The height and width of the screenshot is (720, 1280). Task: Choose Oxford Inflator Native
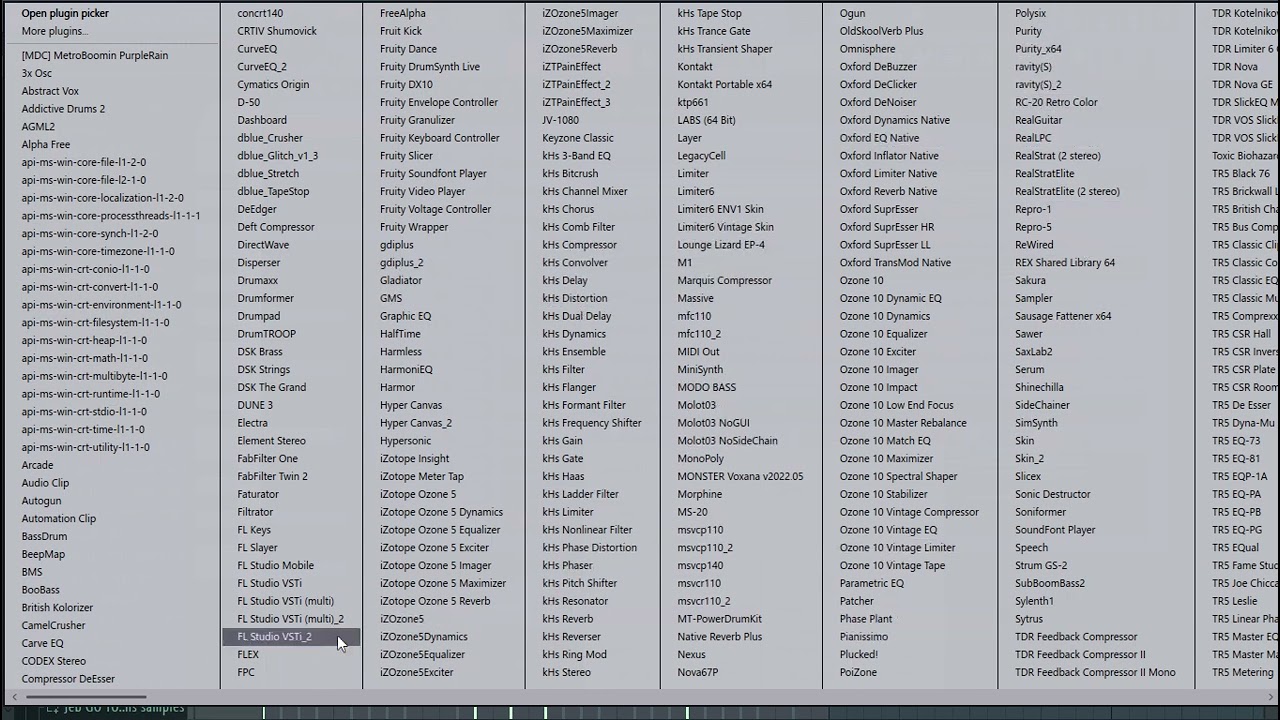pyautogui.click(x=889, y=156)
